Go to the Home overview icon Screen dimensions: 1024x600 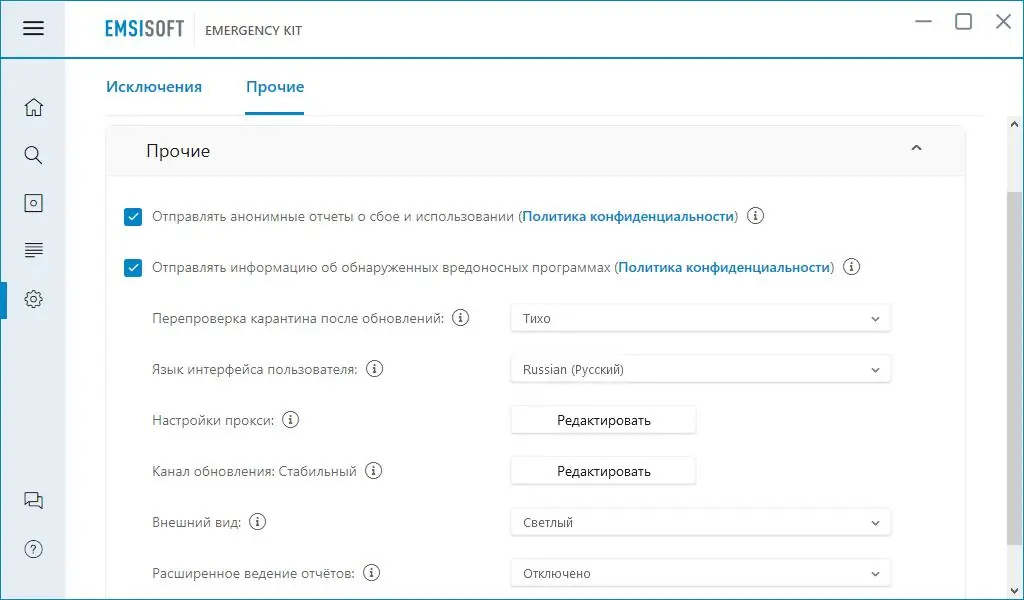click(x=33, y=108)
